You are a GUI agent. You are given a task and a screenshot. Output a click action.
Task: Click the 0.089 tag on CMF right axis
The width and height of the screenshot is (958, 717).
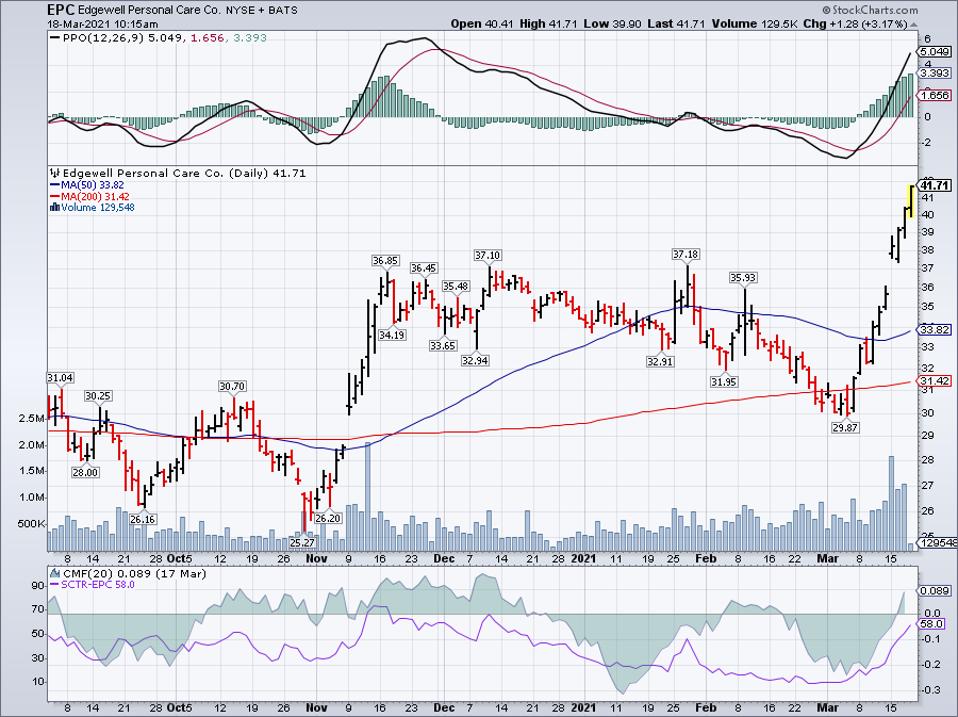(x=935, y=591)
